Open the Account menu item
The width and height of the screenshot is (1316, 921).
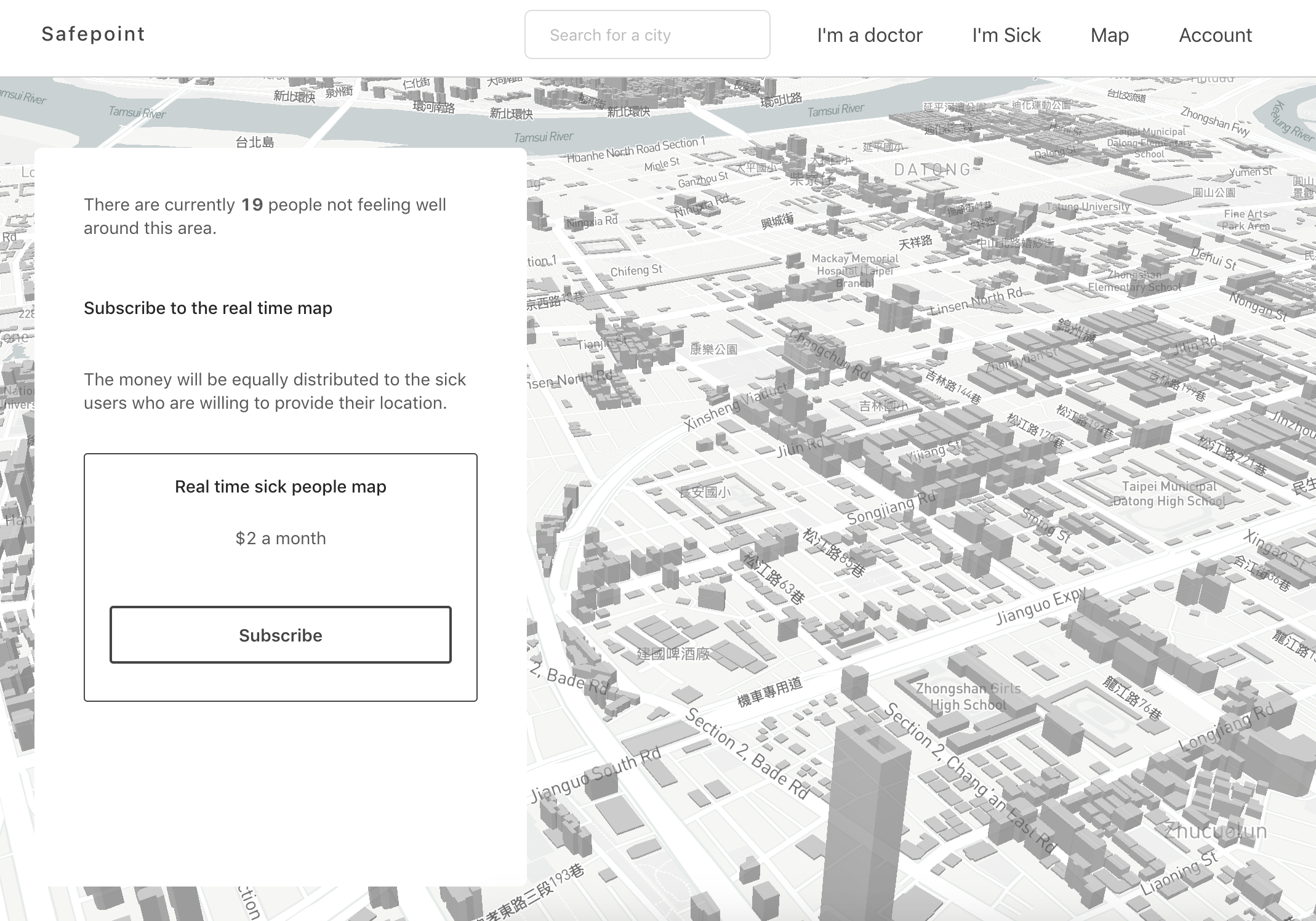(1215, 35)
